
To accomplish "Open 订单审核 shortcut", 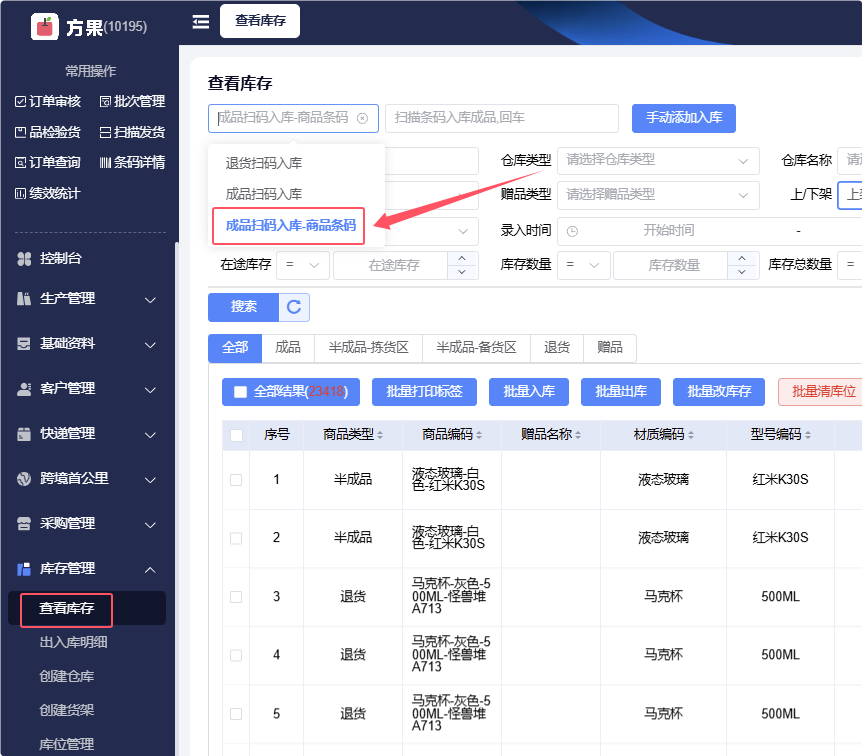I will coord(48,101).
